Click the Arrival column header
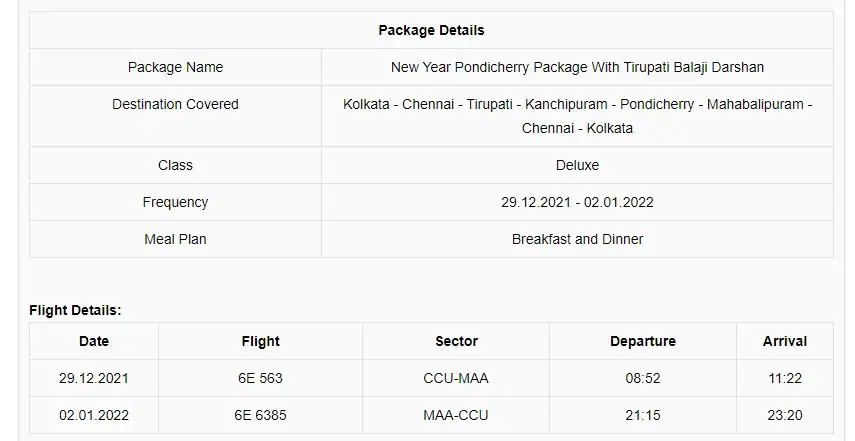The image size is (855, 441). [785, 341]
